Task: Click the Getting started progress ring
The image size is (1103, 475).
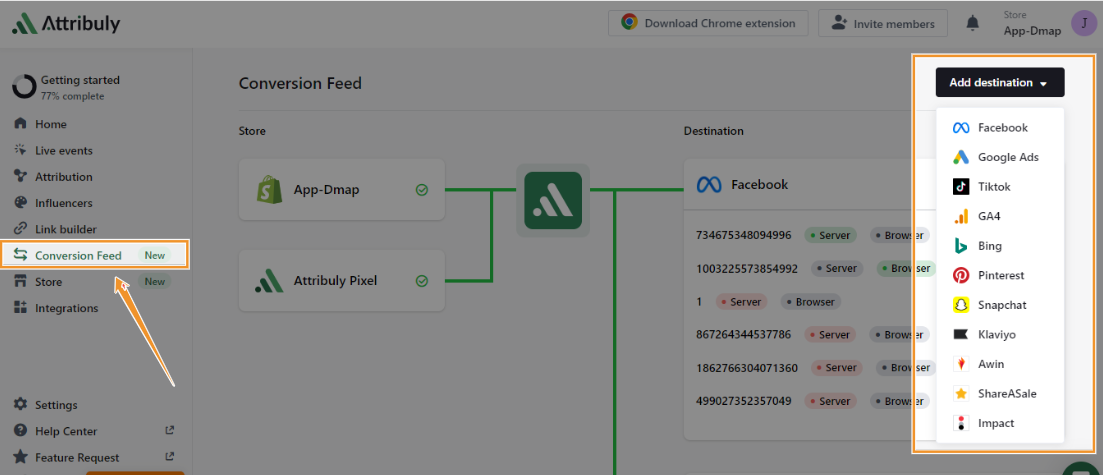Action: pyautogui.click(x=24, y=87)
